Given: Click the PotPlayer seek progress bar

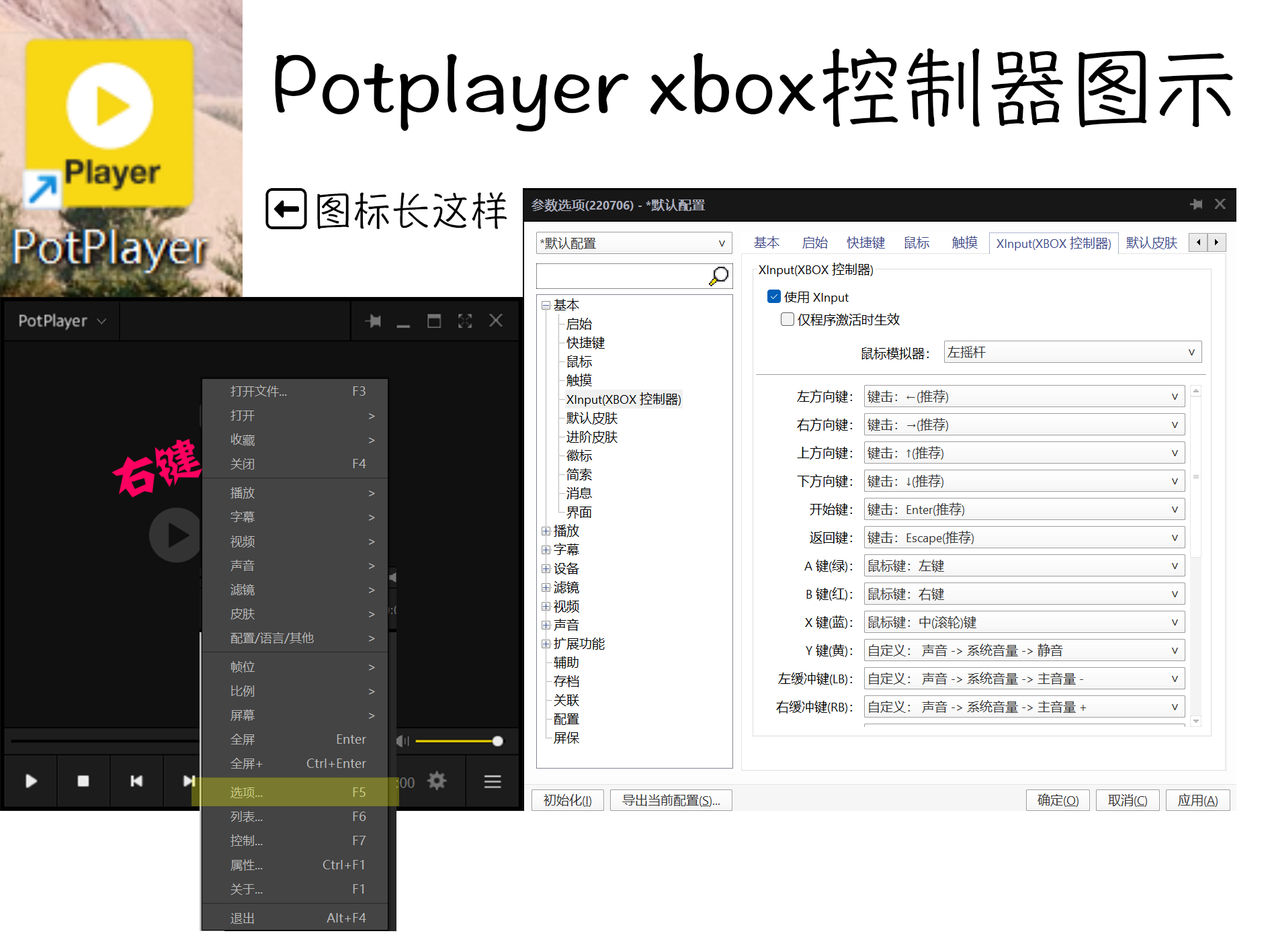Looking at the screenshot, I should coord(104,741).
